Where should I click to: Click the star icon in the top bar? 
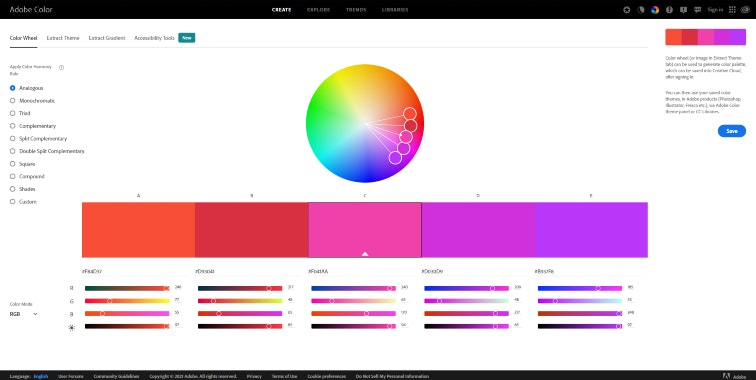pyautogui.click(x=626, y=10)
